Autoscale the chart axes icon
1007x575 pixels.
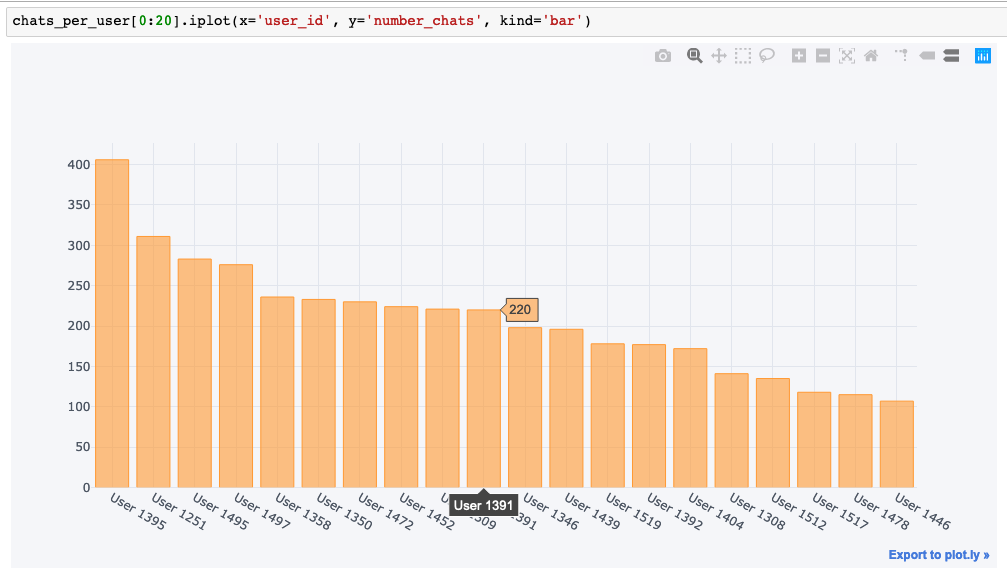[x=847, y=56]
